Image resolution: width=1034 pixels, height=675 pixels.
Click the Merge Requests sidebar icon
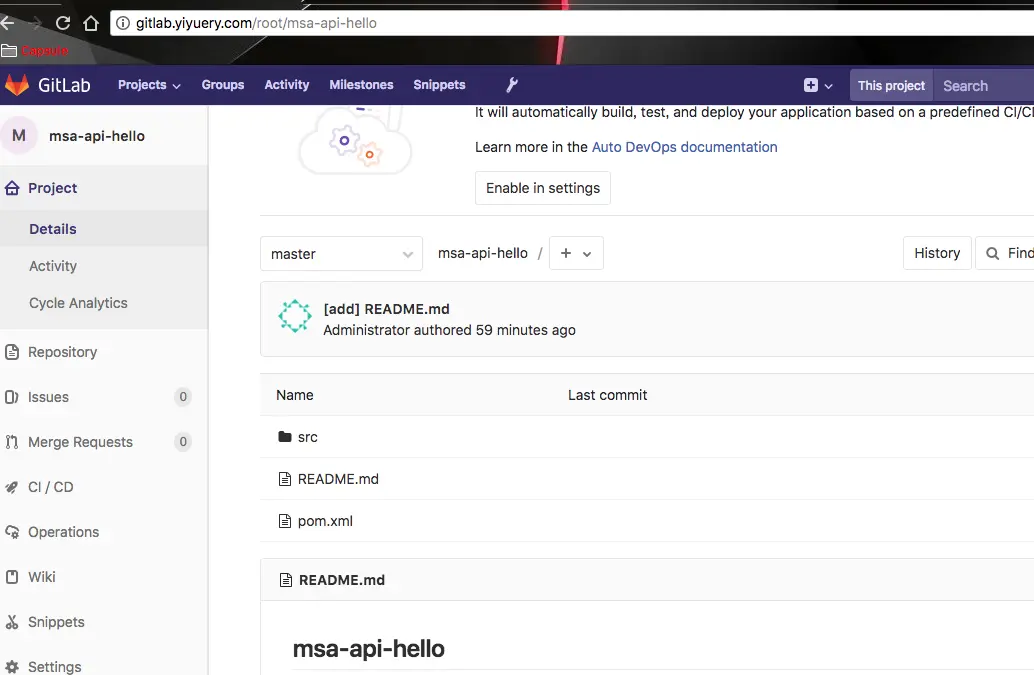12,442
